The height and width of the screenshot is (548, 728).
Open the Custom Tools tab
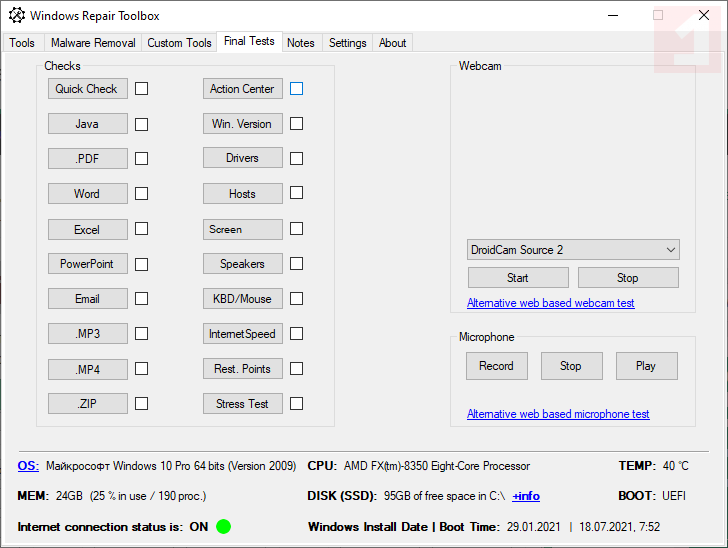(x=179, y=43)
